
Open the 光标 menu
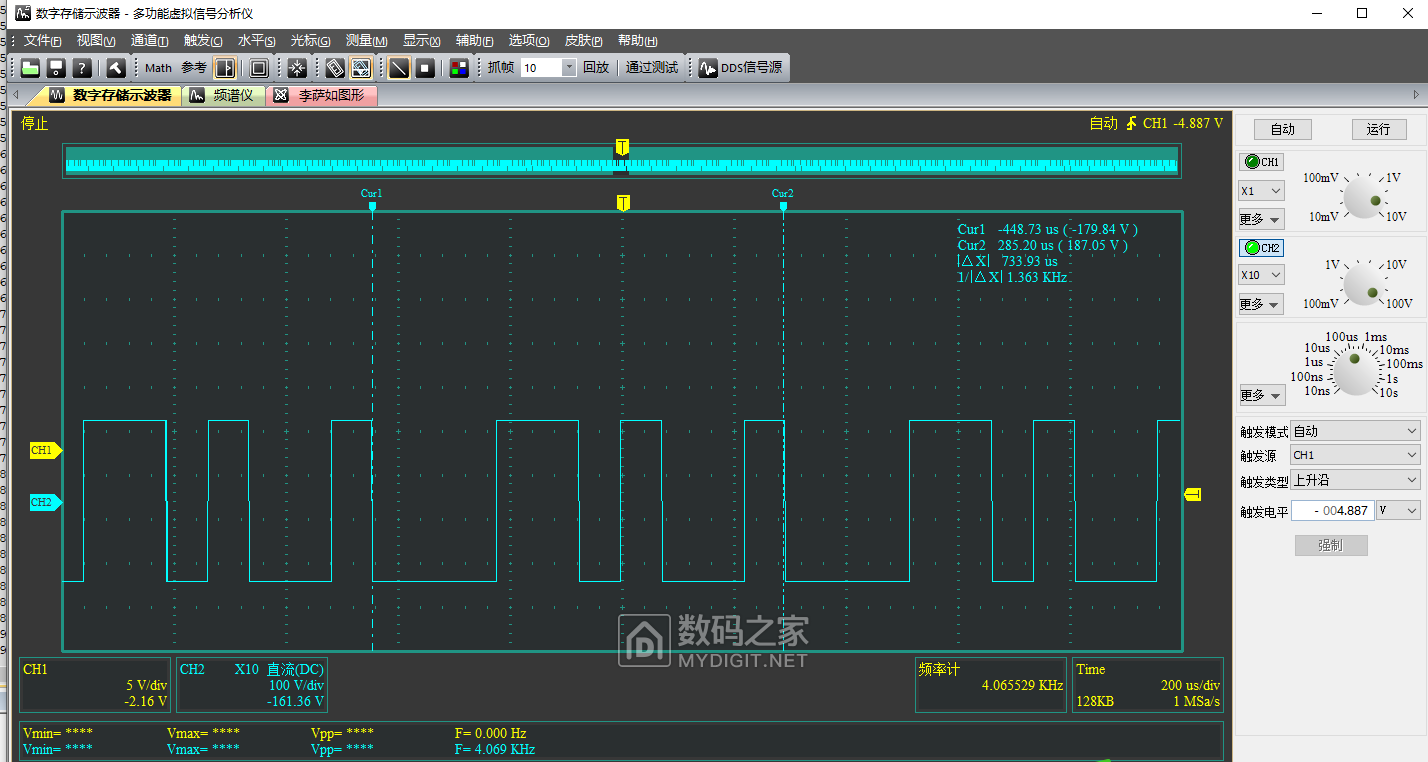tap(310, 41)
